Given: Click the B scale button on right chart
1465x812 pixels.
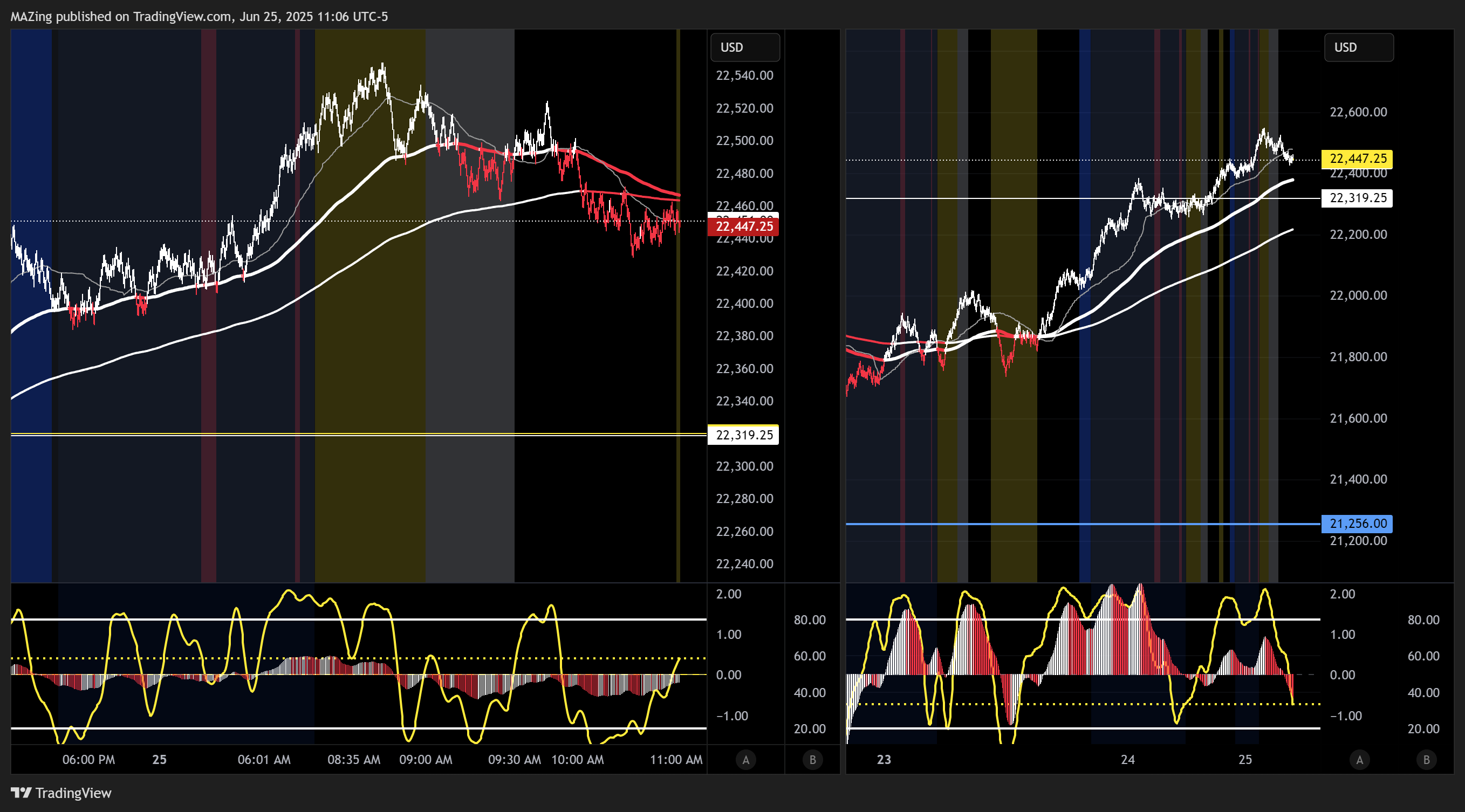Looking at the screenshot, I should (x=1426, y=760).
